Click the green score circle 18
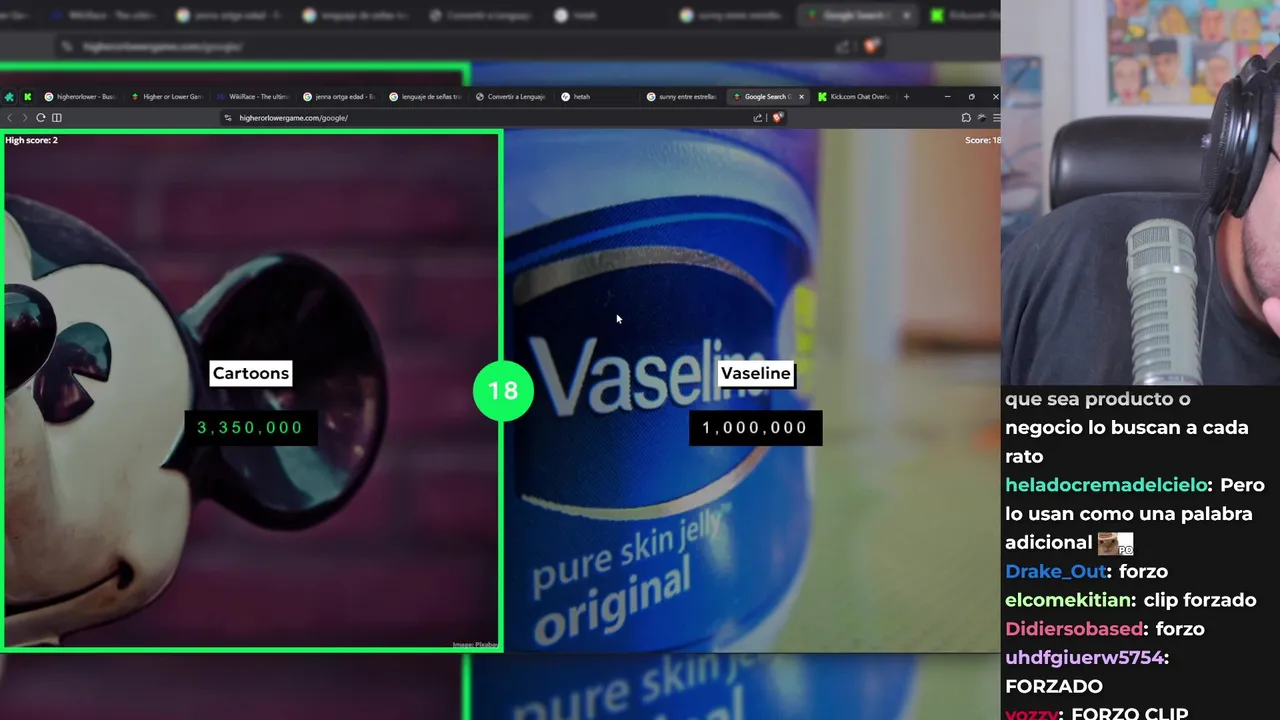The width and height of the screenshot is (1280, 720). (503, 390)
